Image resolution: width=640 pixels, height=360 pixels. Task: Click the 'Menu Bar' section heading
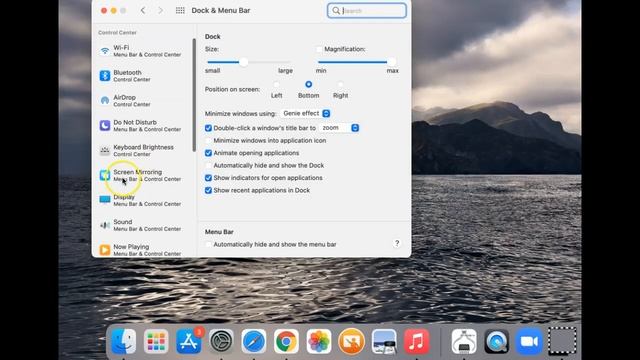coord(219,232)
